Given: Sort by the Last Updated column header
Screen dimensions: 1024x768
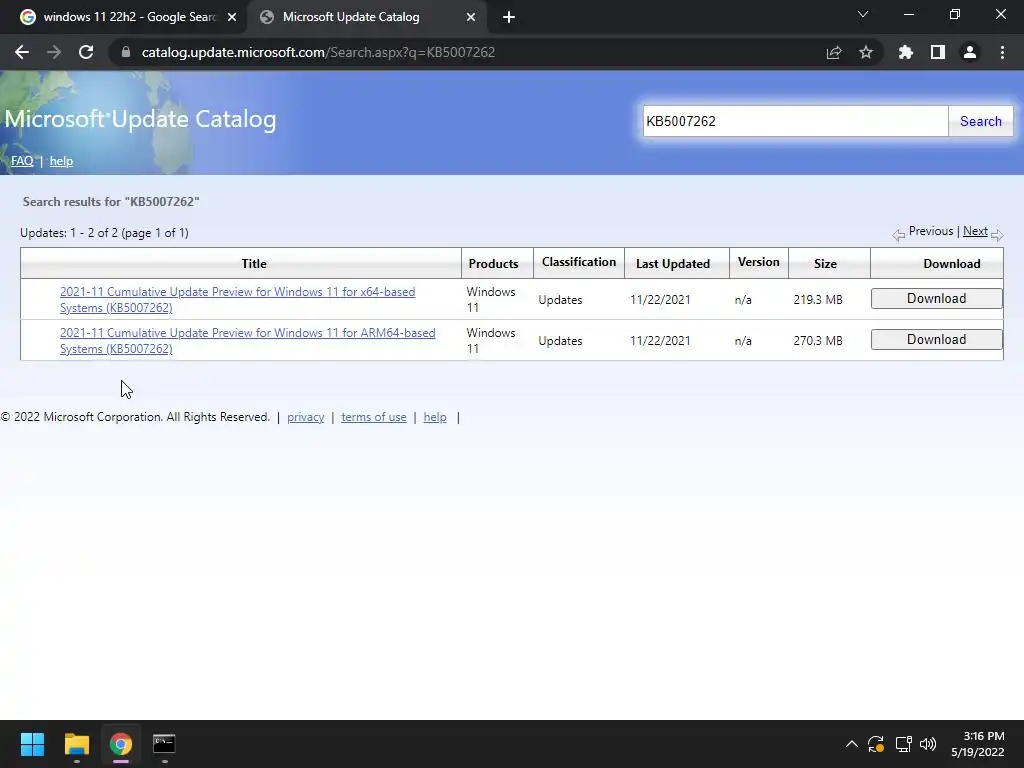Looking at the screenshot, I should coord(673,264).
